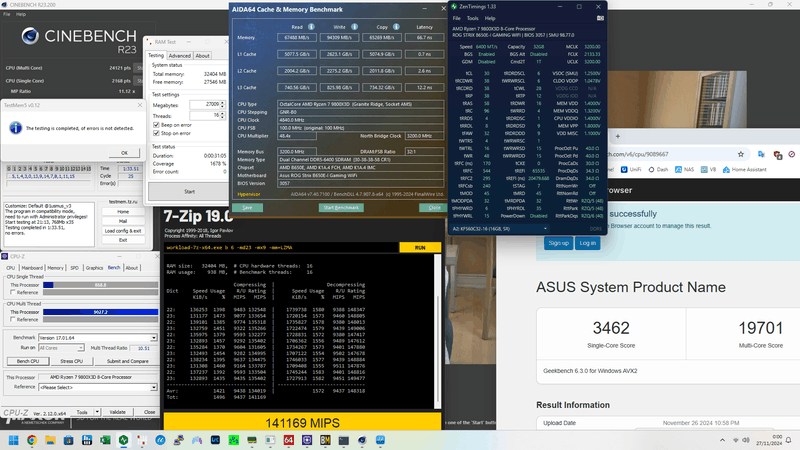Enable Reference under CPU Single Thread
Screen dimensions: 800x450
[12, 292]
